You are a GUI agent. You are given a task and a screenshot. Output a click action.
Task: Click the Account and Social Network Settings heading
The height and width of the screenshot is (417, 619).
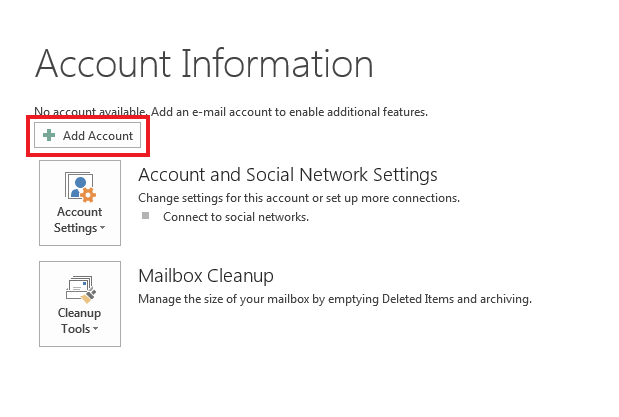[288, 175]
